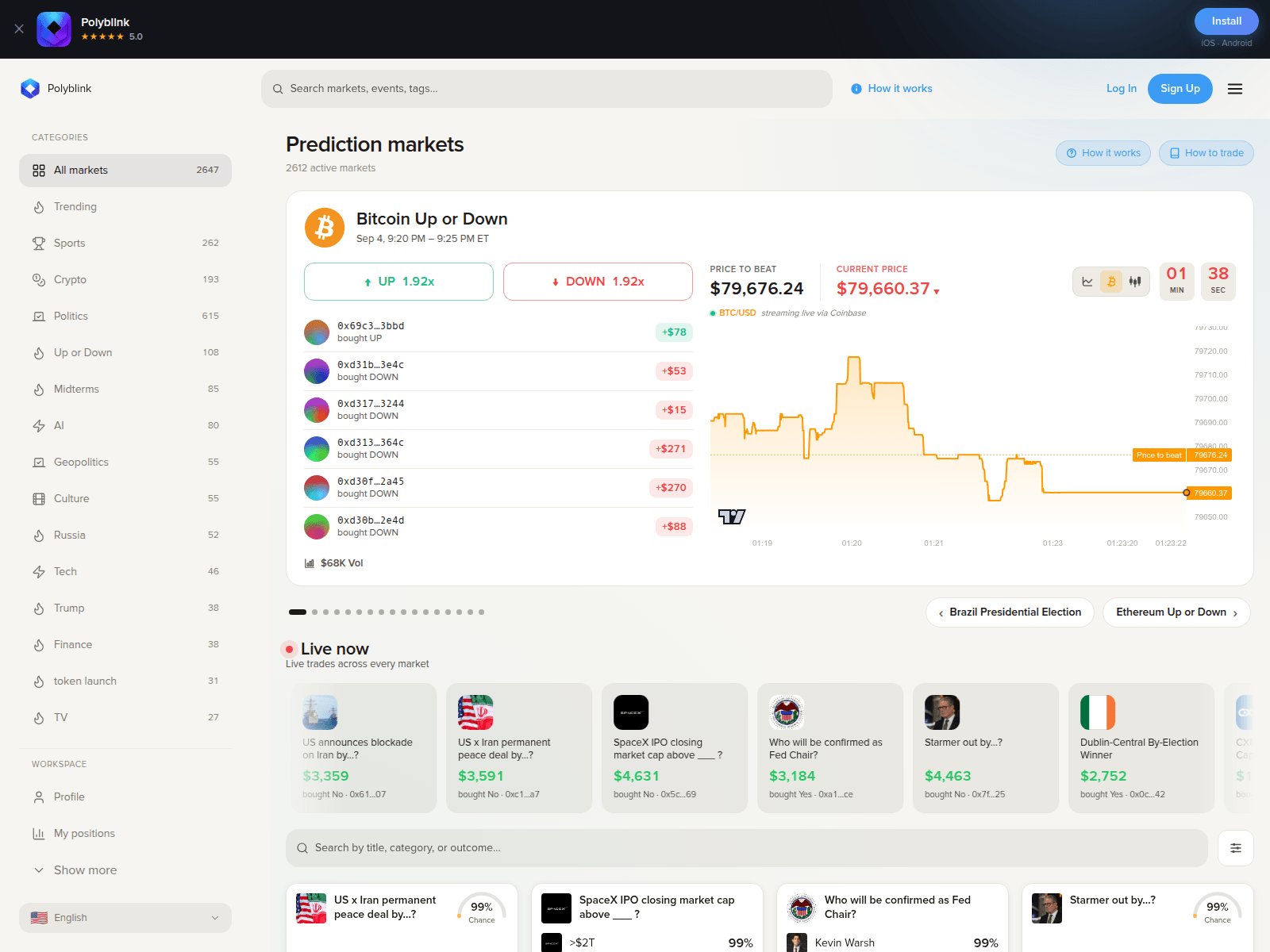Open the Up or Down category
Image resolution: width=1270 pixels, height=952 pixels.
(x=125, y=353)
